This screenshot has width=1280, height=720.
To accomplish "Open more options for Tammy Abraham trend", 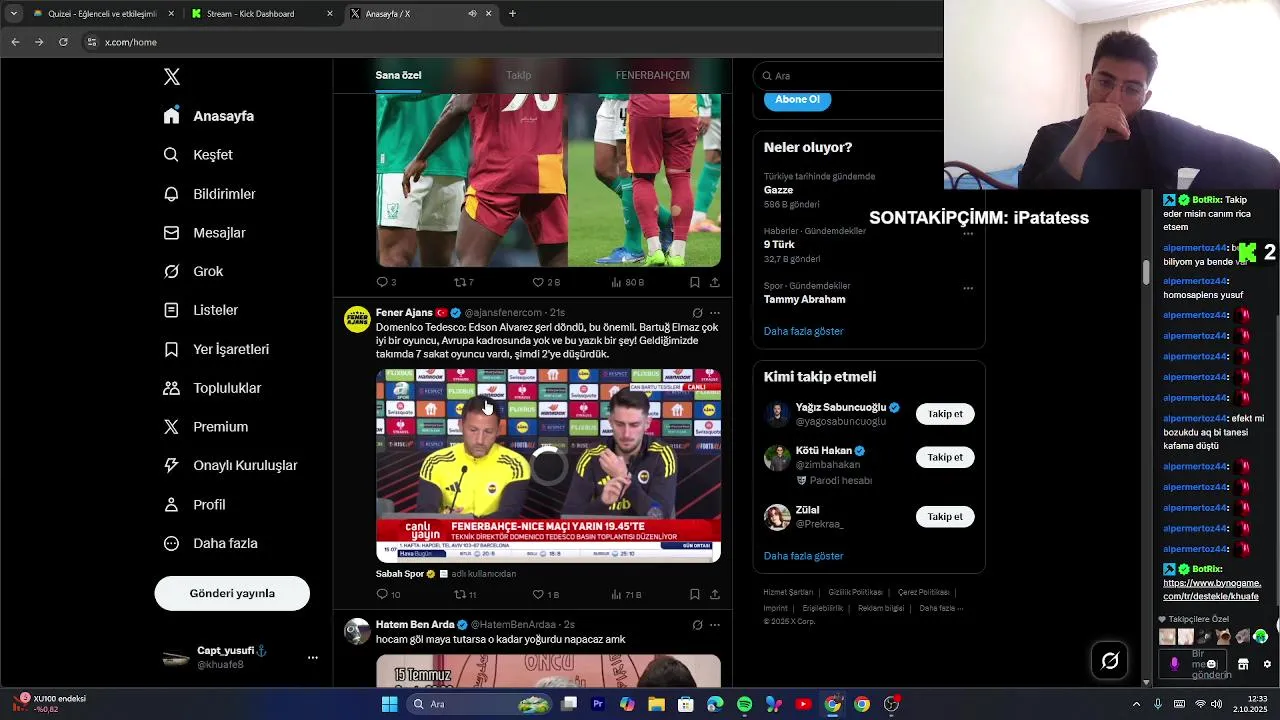I will tap(968, 288).
